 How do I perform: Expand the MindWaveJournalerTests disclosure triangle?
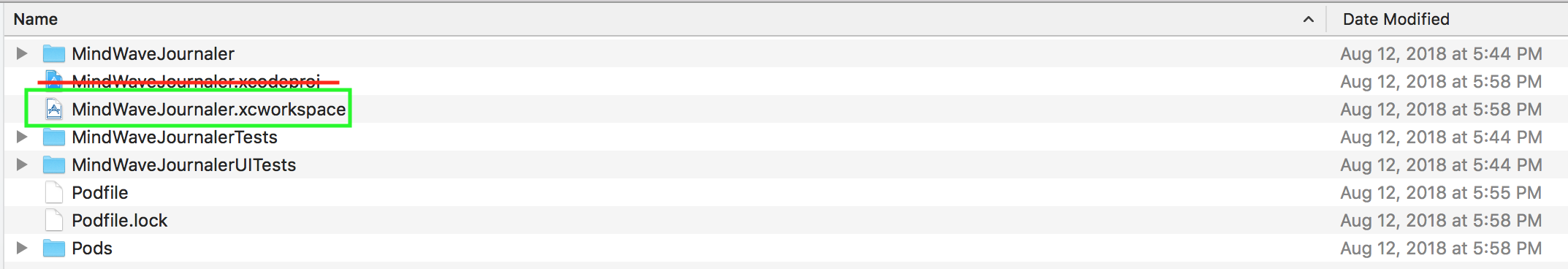22,137
